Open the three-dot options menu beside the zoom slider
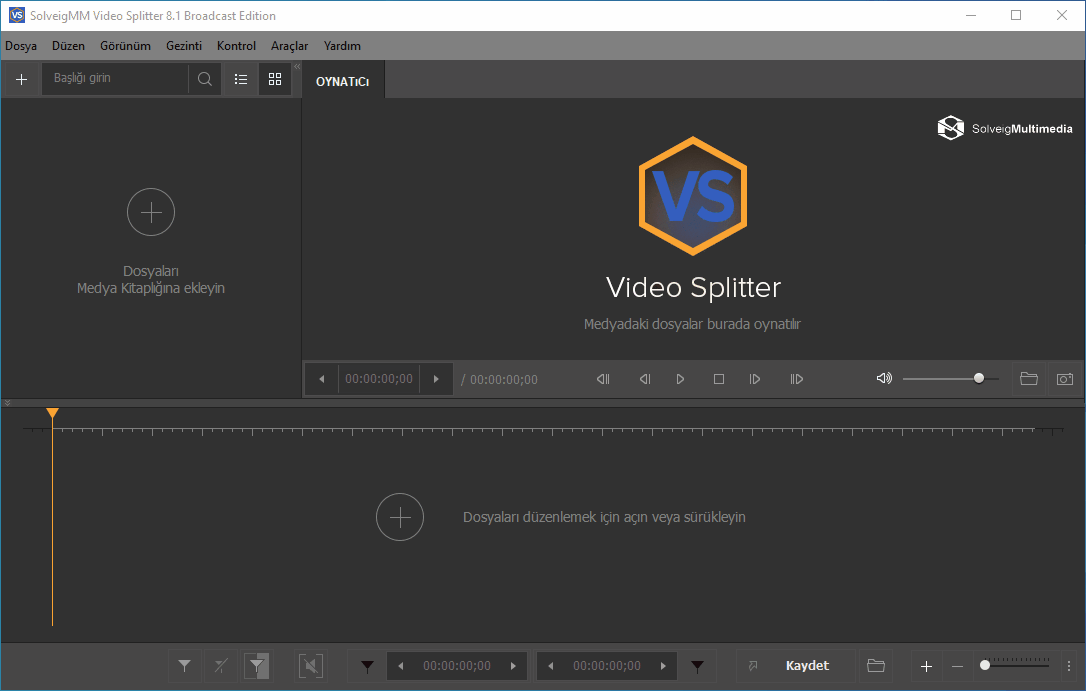This screenshot has height=691, width=1086. point(1068,666)
